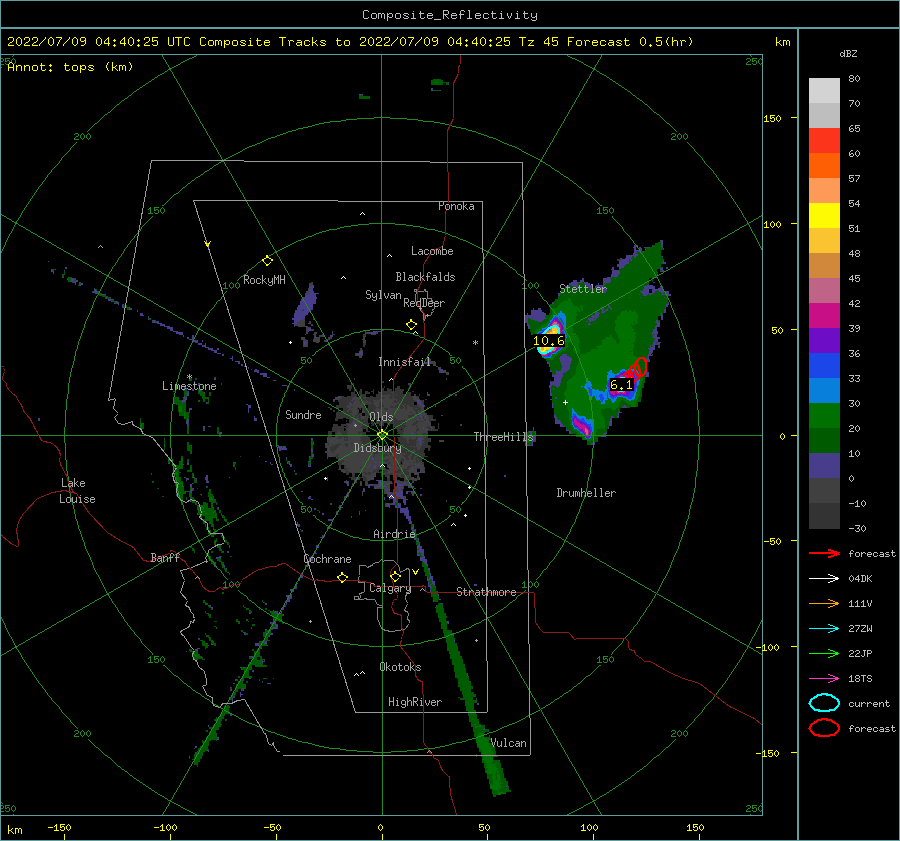Click the orange 111V arrow in legend
Image resolution: width=900 pixels, height=841 pixels.
[824, 603]
